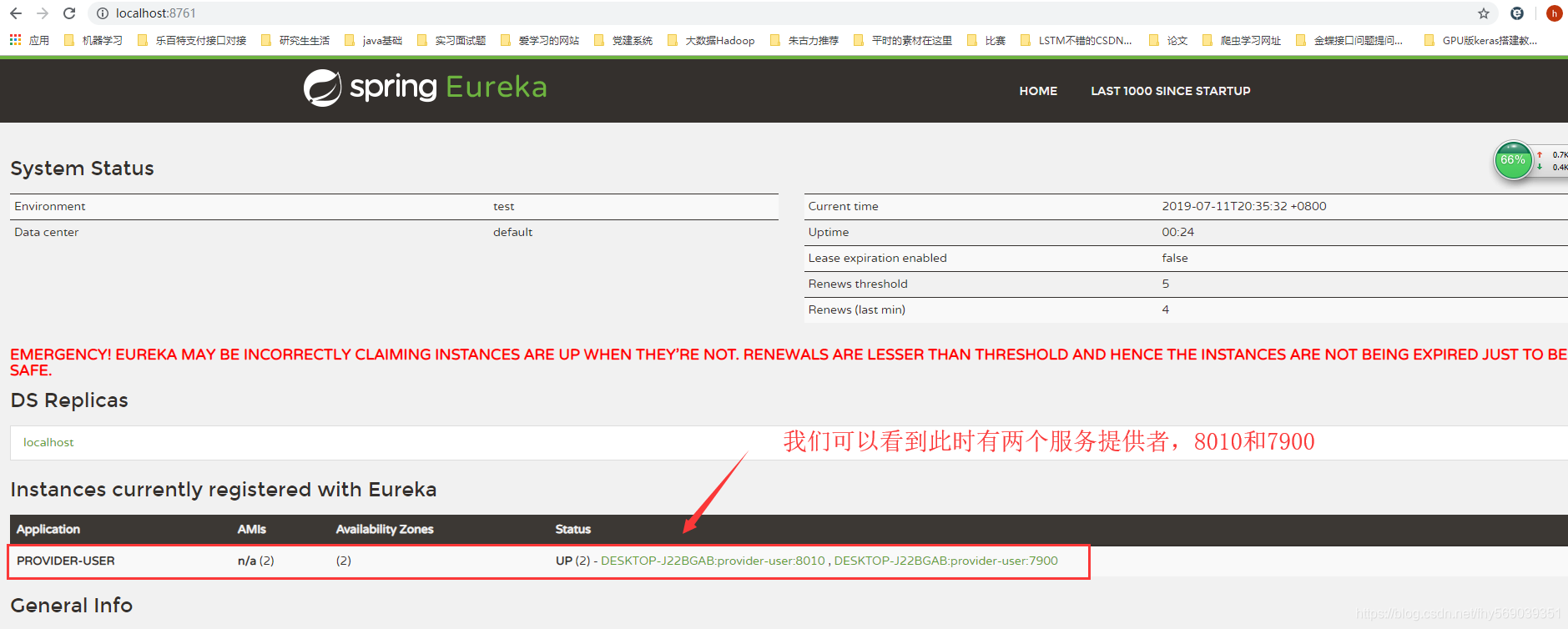Open the 机器学习 bookmark folder

93,40
